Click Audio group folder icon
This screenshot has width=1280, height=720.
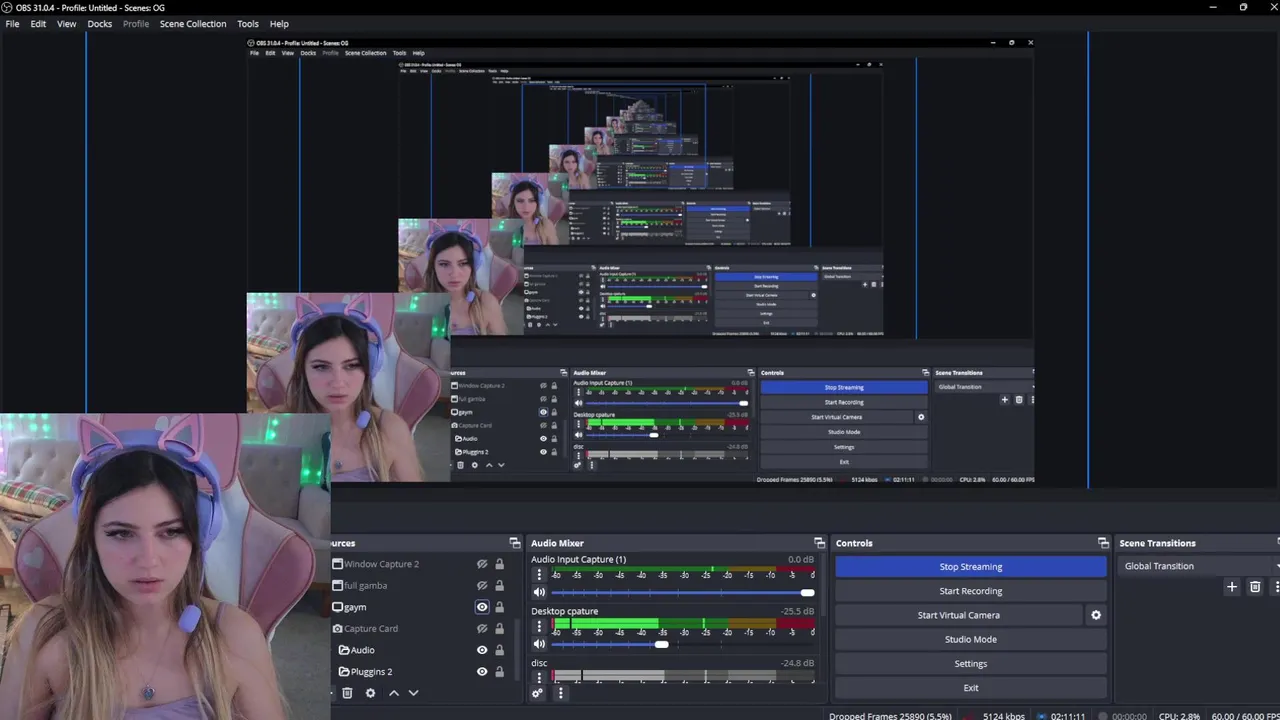click(x=344, y=650)
